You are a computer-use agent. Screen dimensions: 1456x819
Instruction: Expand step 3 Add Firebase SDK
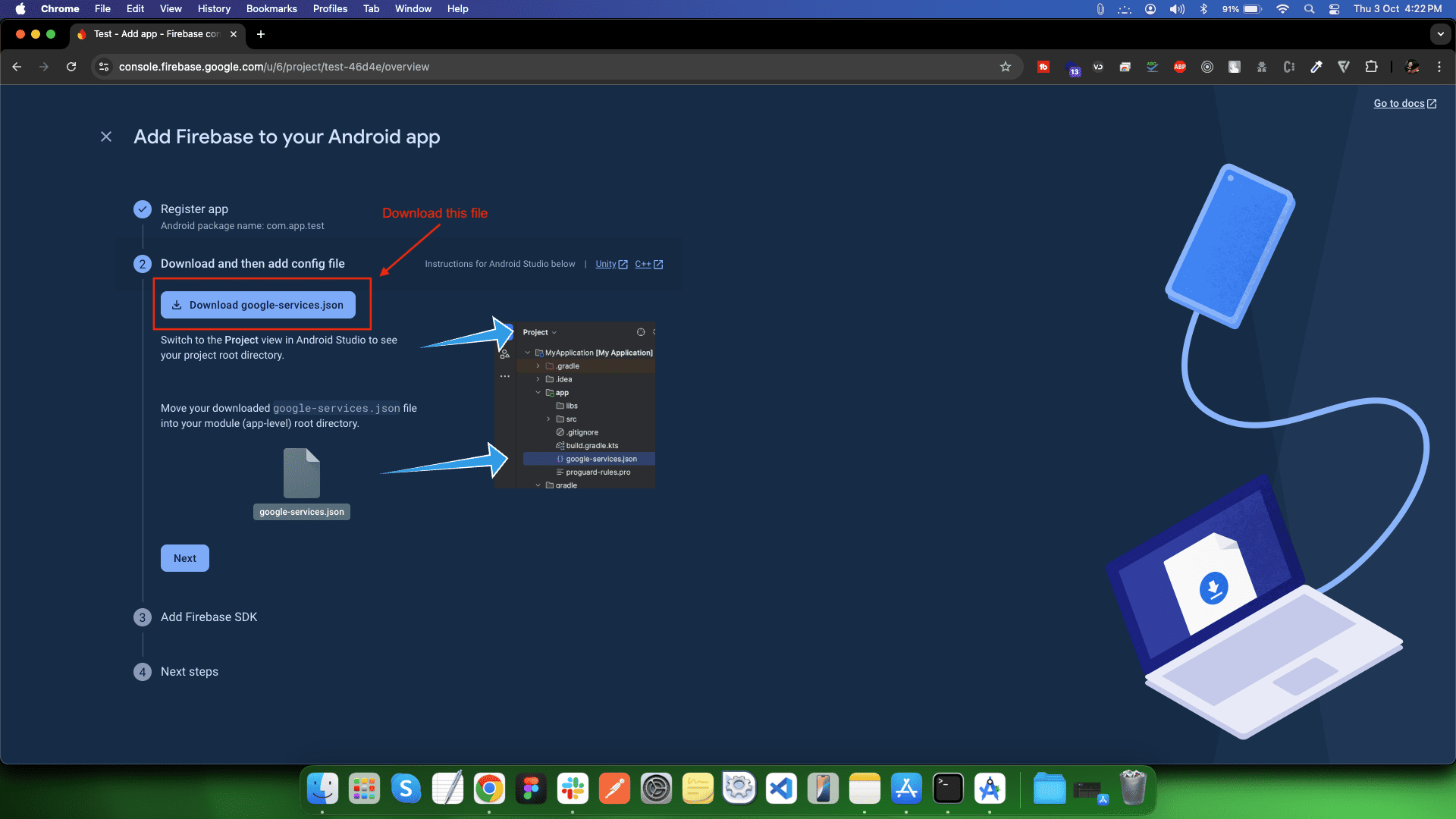[209, 617]
